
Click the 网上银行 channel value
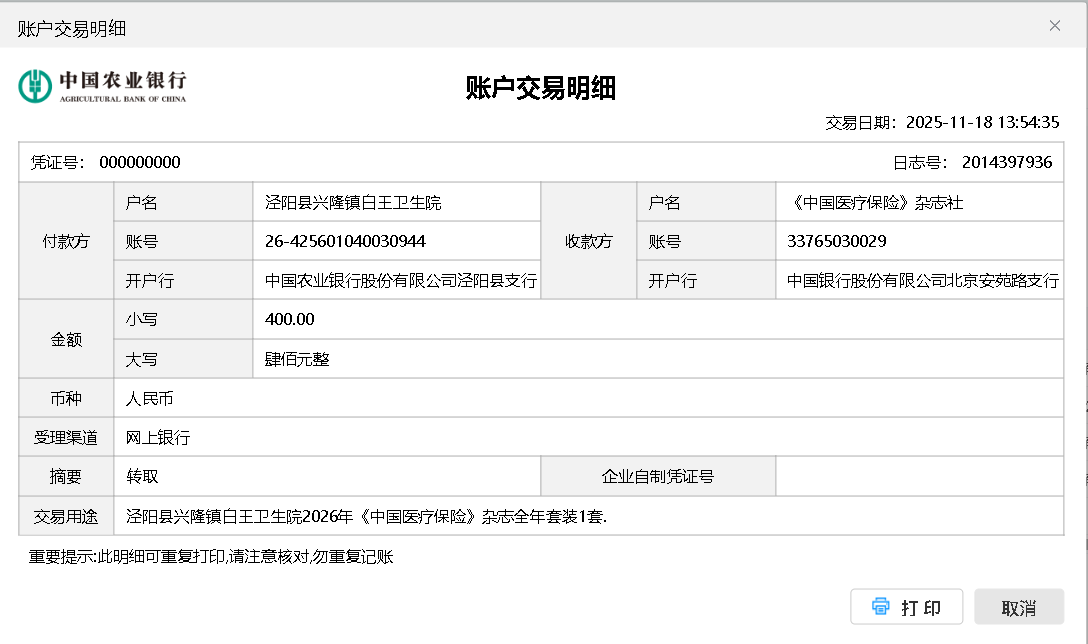coord(158,438)
